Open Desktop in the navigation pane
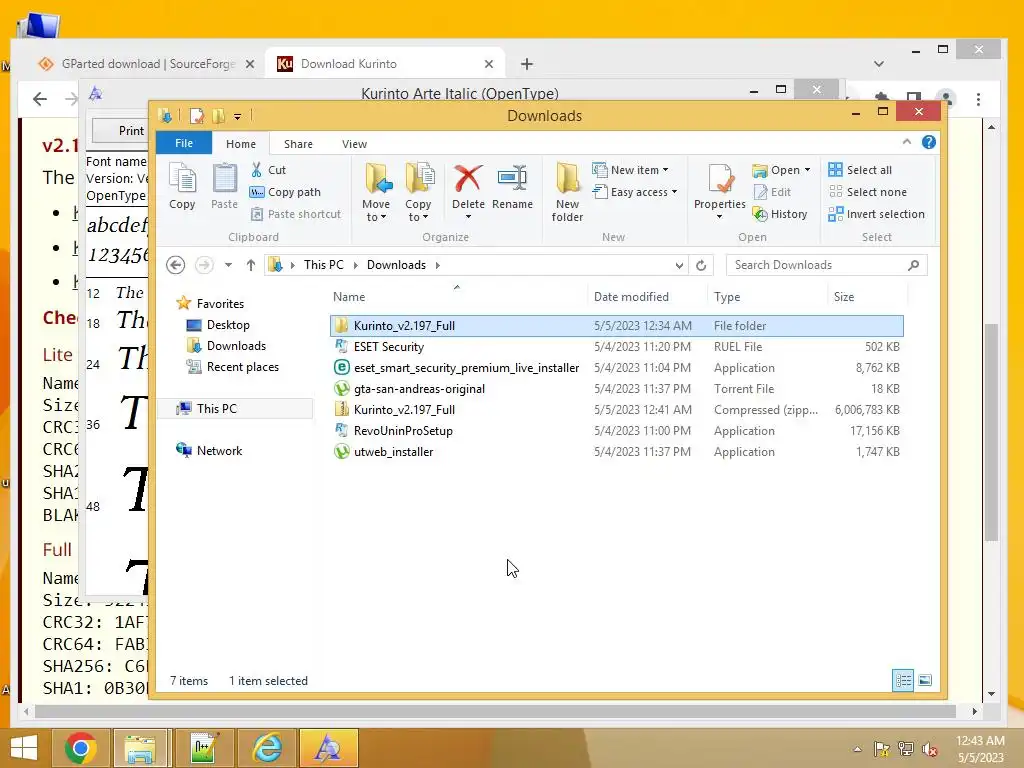The image size is (1024, 768). (x=218, y=325)
